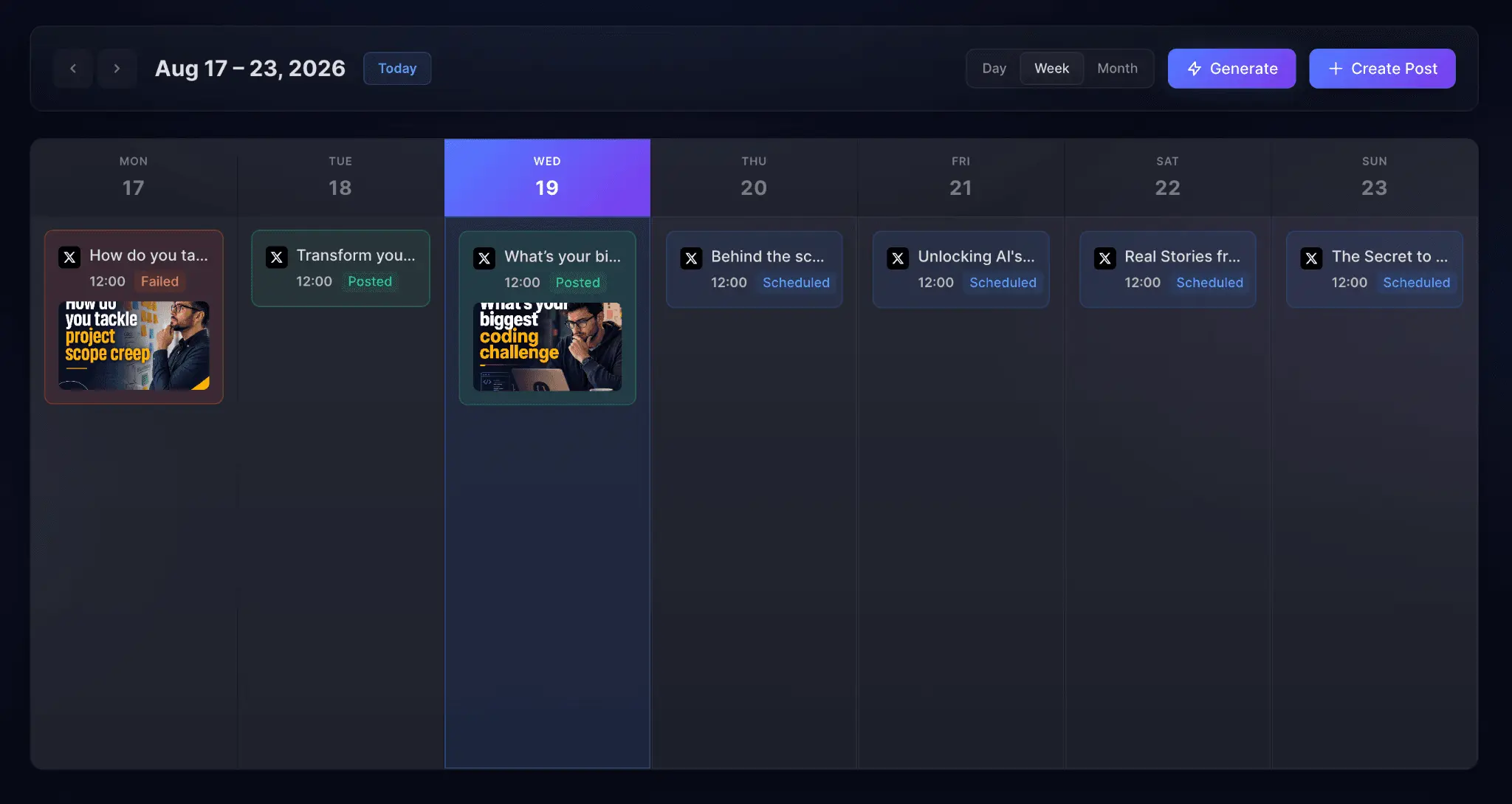The height and width of the screenshot is (804, 1512).
Task: Open the 'Transform you...' post title
Action: click(x=356, y=255)
